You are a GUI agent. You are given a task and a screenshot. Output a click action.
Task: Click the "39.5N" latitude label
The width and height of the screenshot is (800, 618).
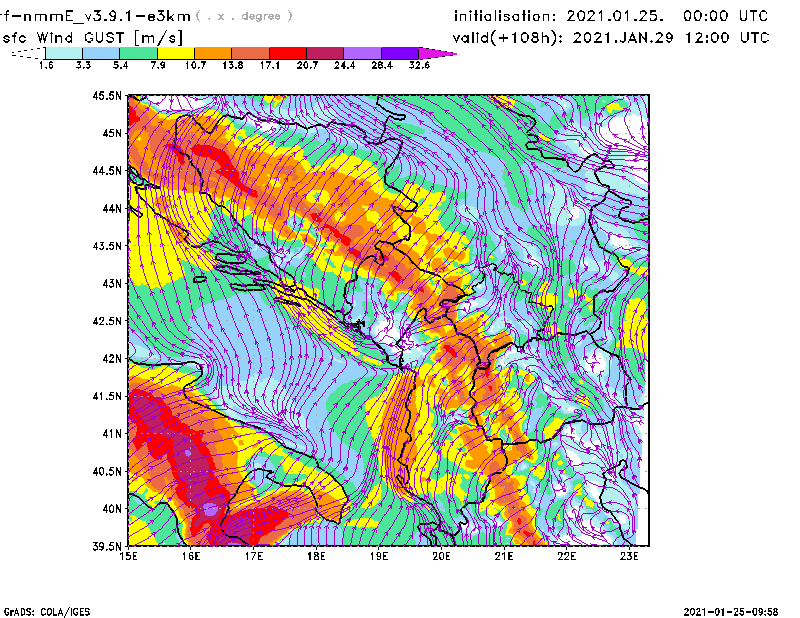(107, 546)
